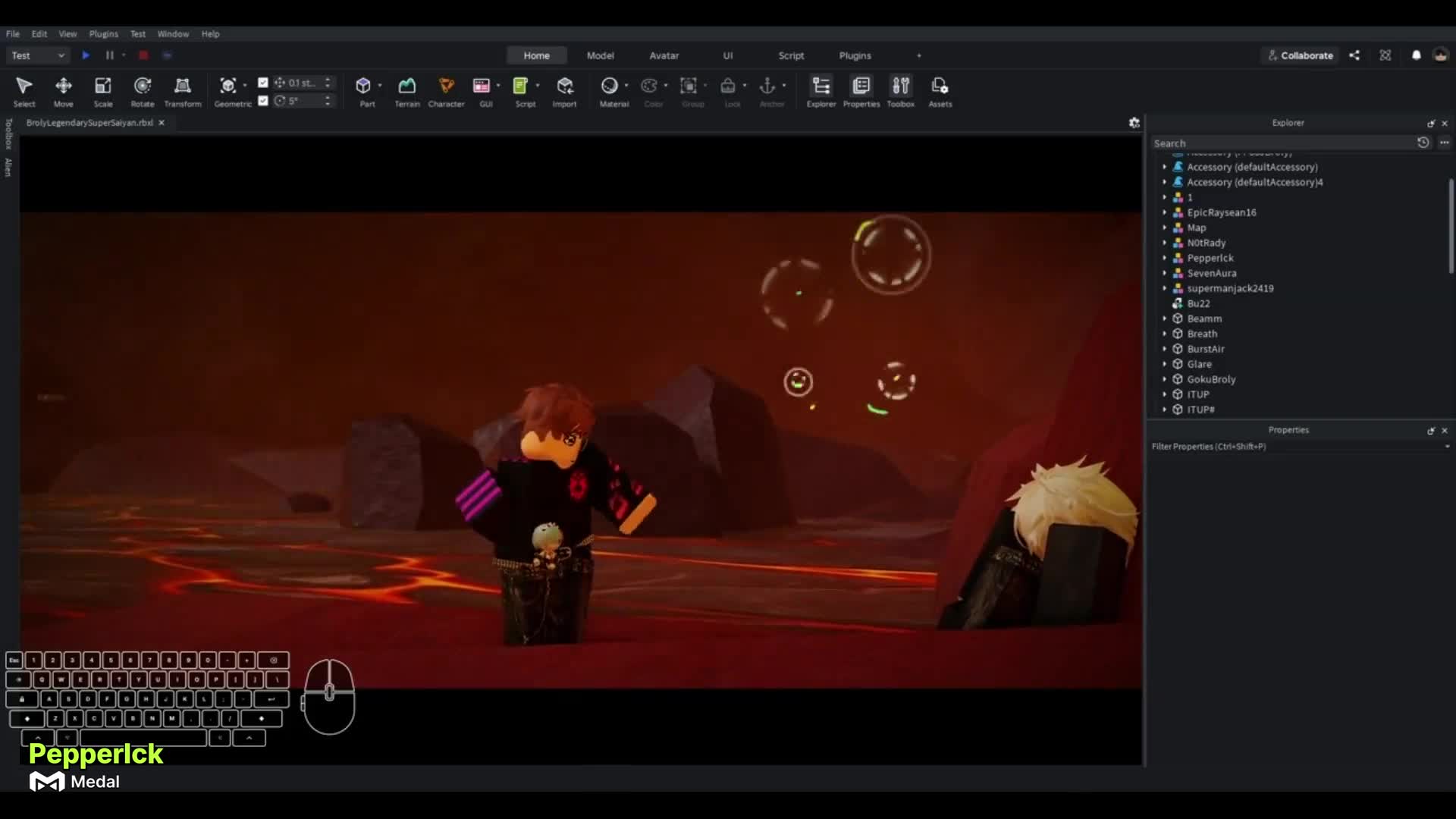Toggle the rotation snapping checkbox
The height and width of the screenshot is (819, 1456).
click(263, 101)
